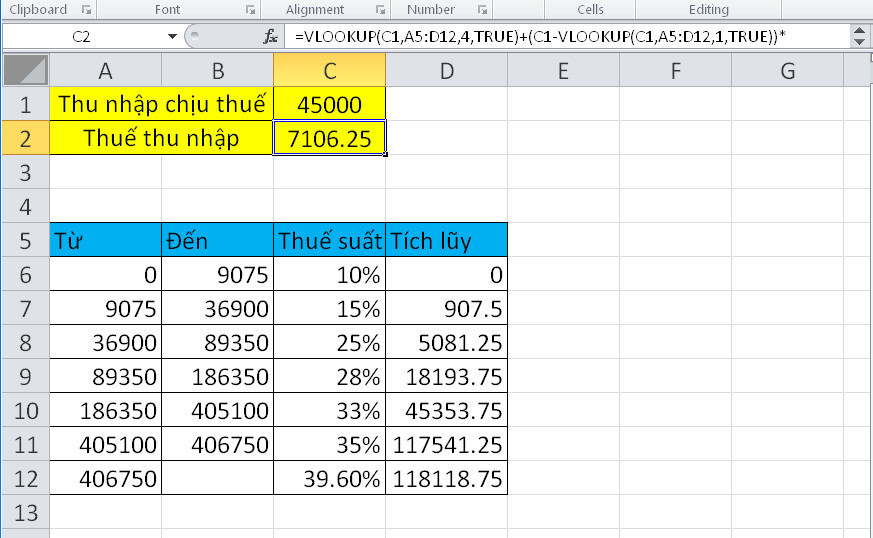Open the Alignment group dialog launcher
Viewport: 873px width, 538px height.
click(381, 9)
